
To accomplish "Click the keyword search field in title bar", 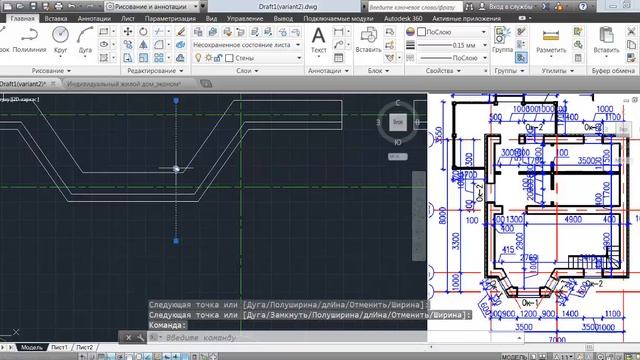I will pos(415,7).
